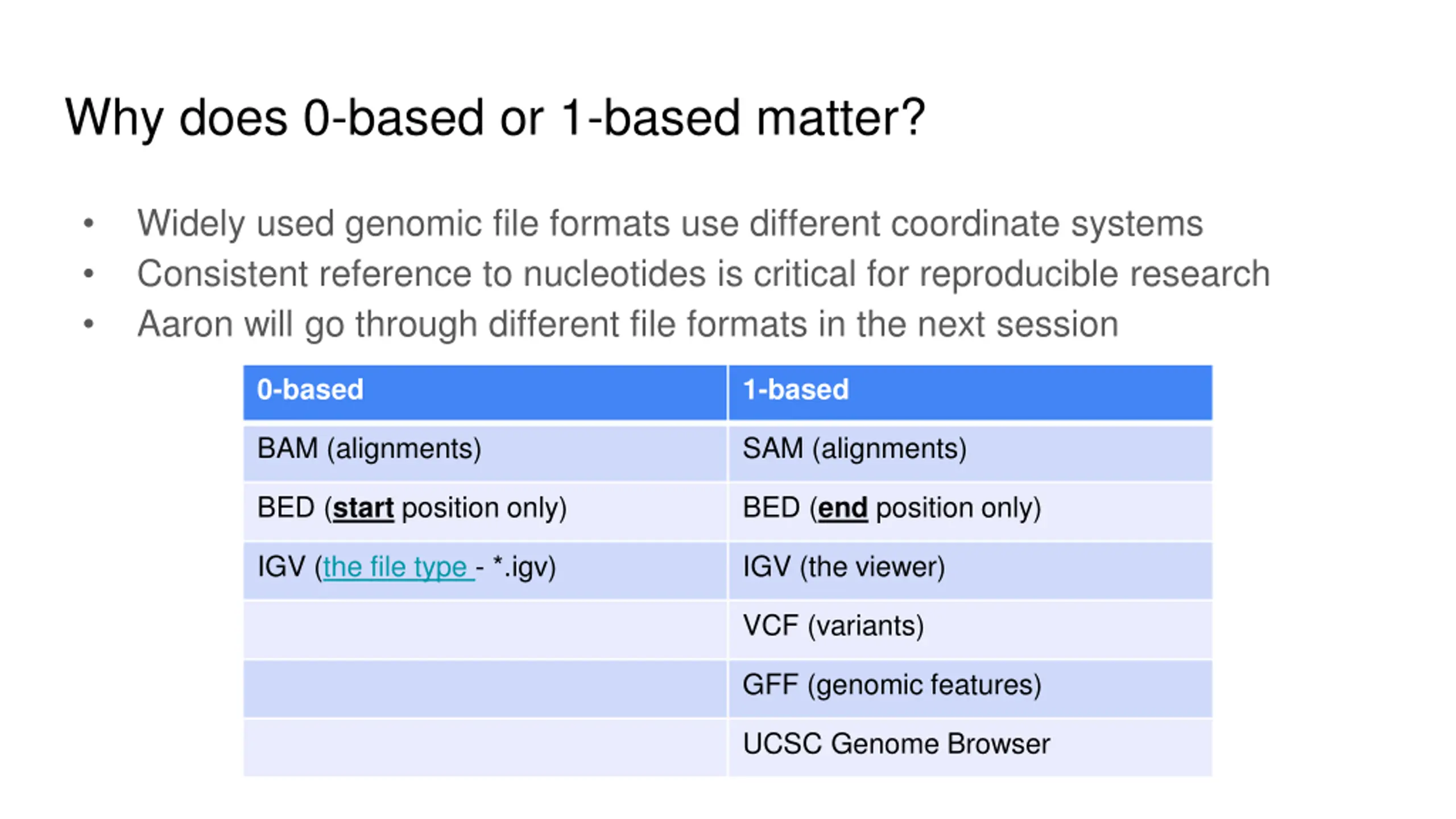Click the BAM (alignments) cell
Screen dimensions: 1456x819
(485, 453)
